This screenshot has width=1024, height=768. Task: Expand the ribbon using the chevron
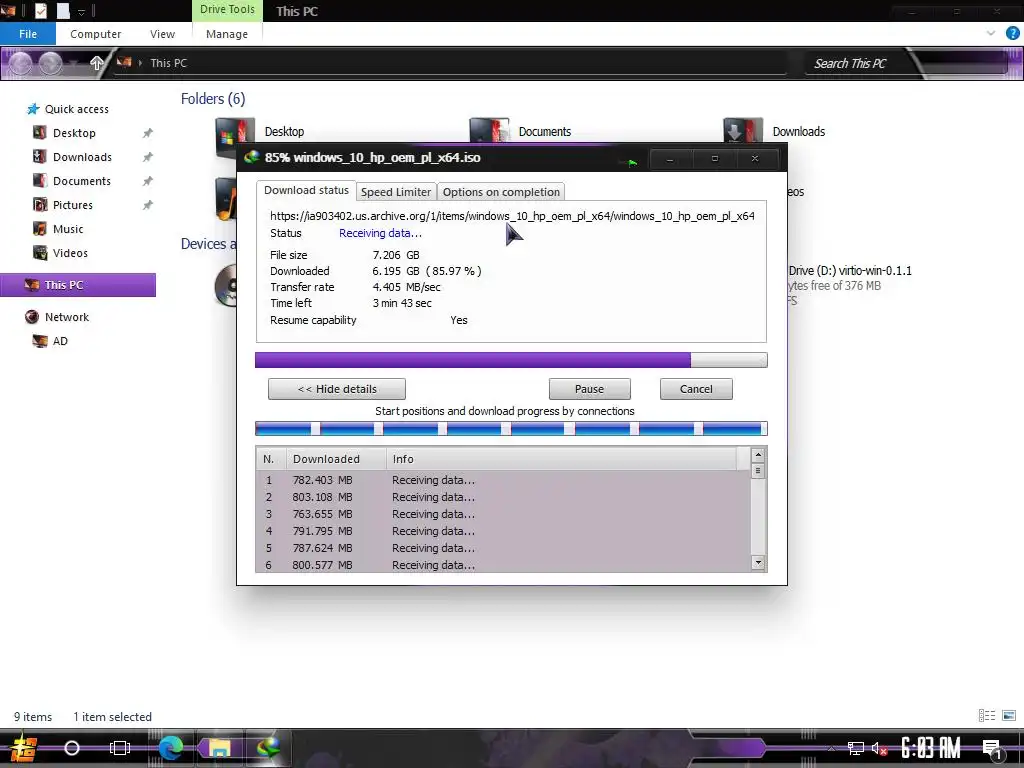991,33
